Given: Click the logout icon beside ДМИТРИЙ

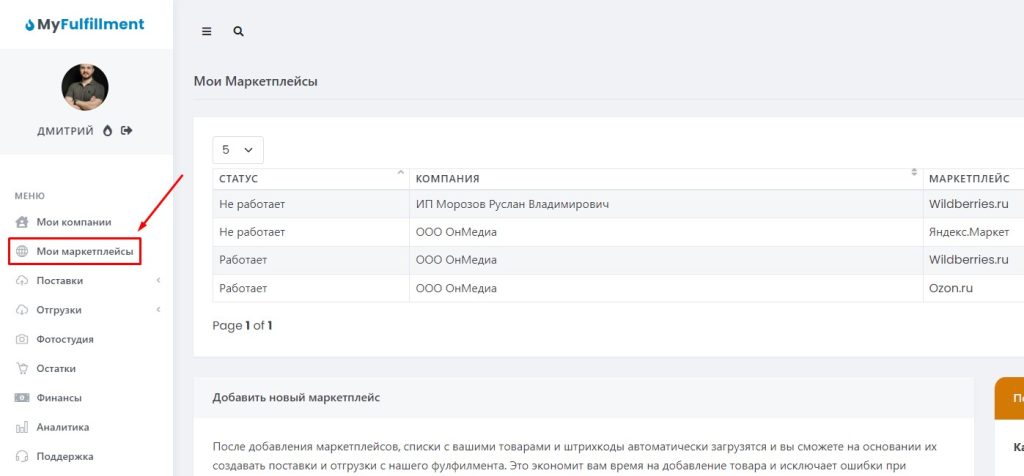Looking at the screenshot, I should coord(127,130).
